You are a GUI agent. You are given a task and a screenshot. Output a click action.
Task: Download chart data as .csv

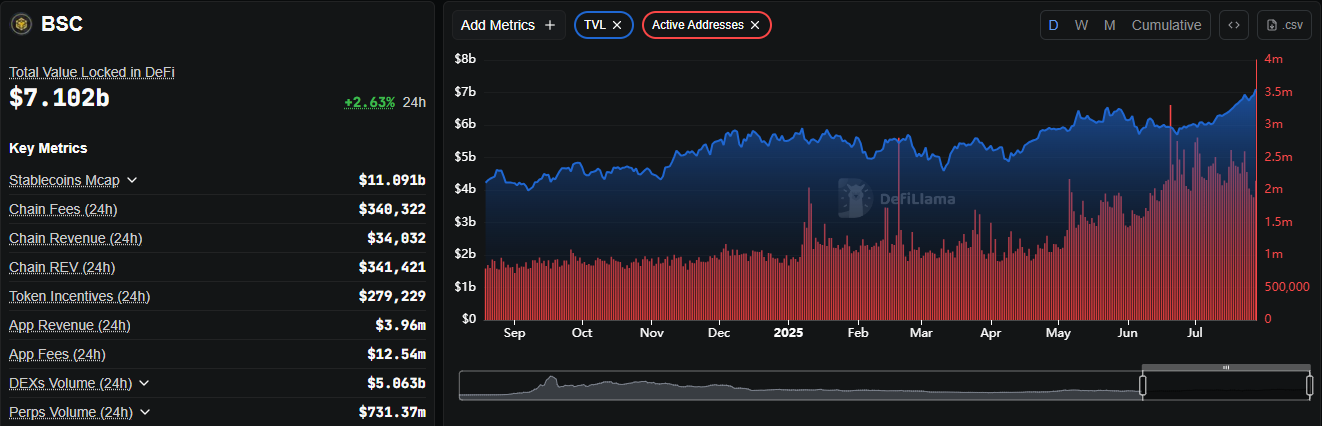pyautogui.click(x=1284, y=25)
